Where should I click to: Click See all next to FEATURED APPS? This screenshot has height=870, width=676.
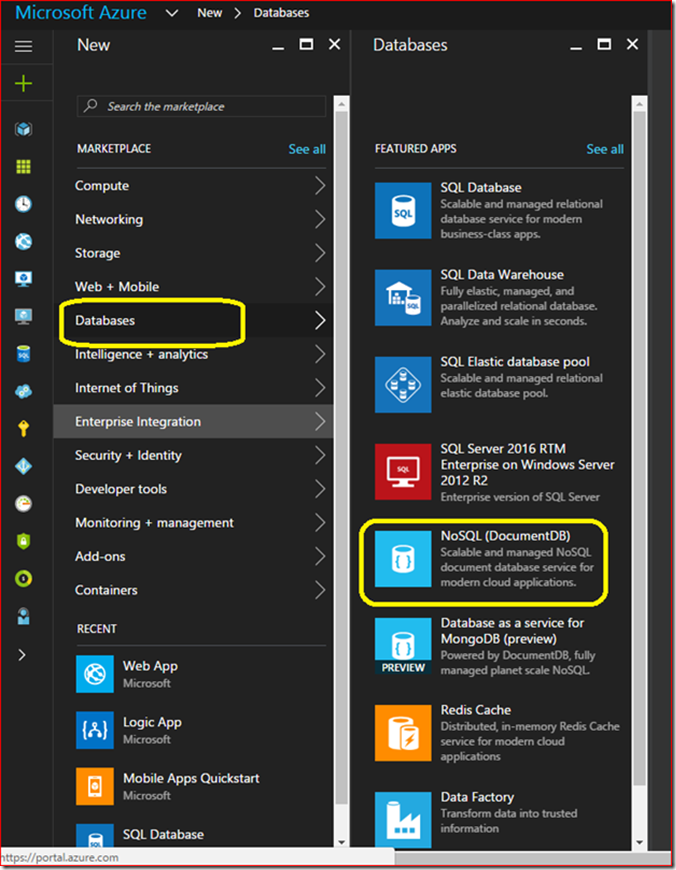point(605,149)
